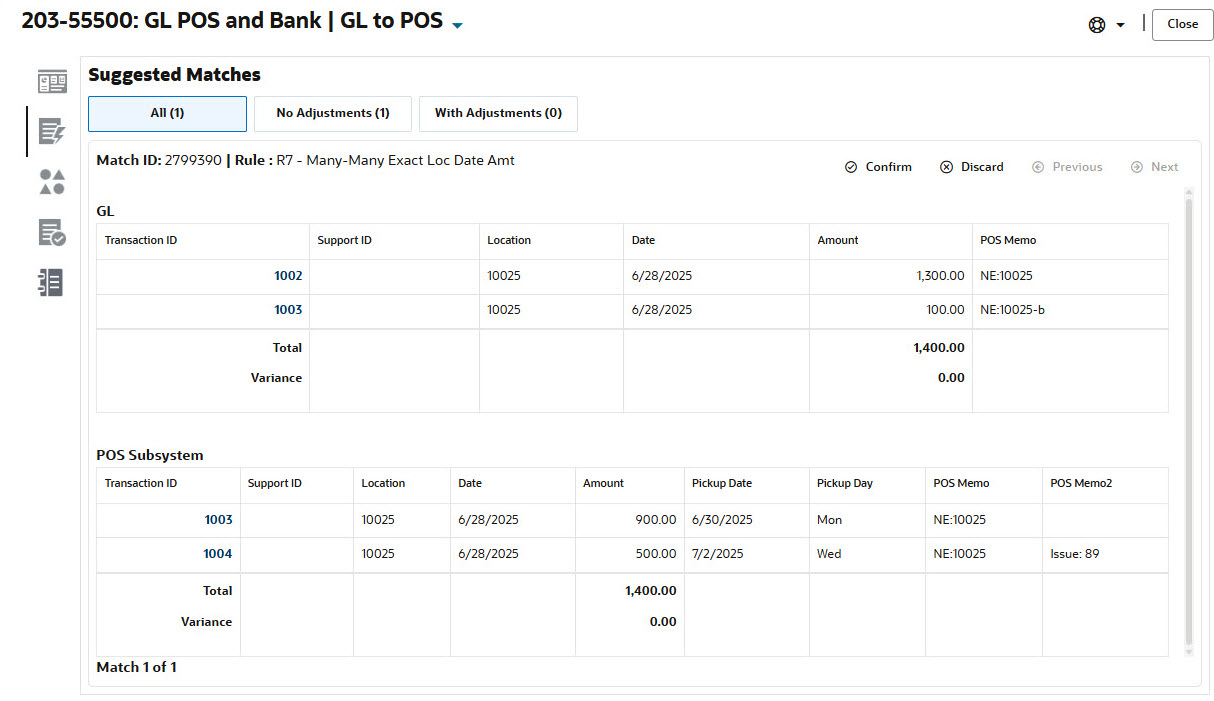Image resolution: width=1214 pixels, height=701 pixels.
Task: Select POS amount 900.00 cell
Action: click(630, 520)
